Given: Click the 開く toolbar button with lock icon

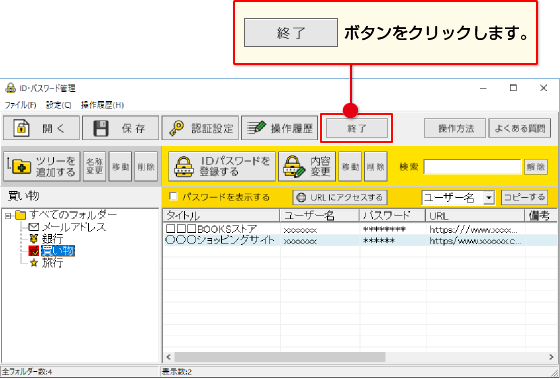Looking at the screenshot, I should coord(41,128).
